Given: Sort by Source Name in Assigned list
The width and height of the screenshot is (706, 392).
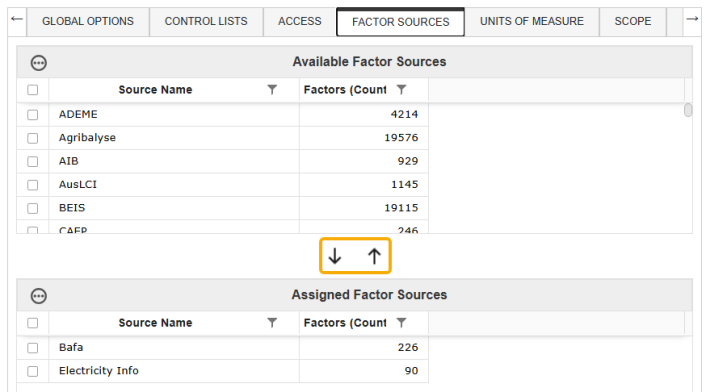Looking at the screenshot, I should [x=155, y=323].
